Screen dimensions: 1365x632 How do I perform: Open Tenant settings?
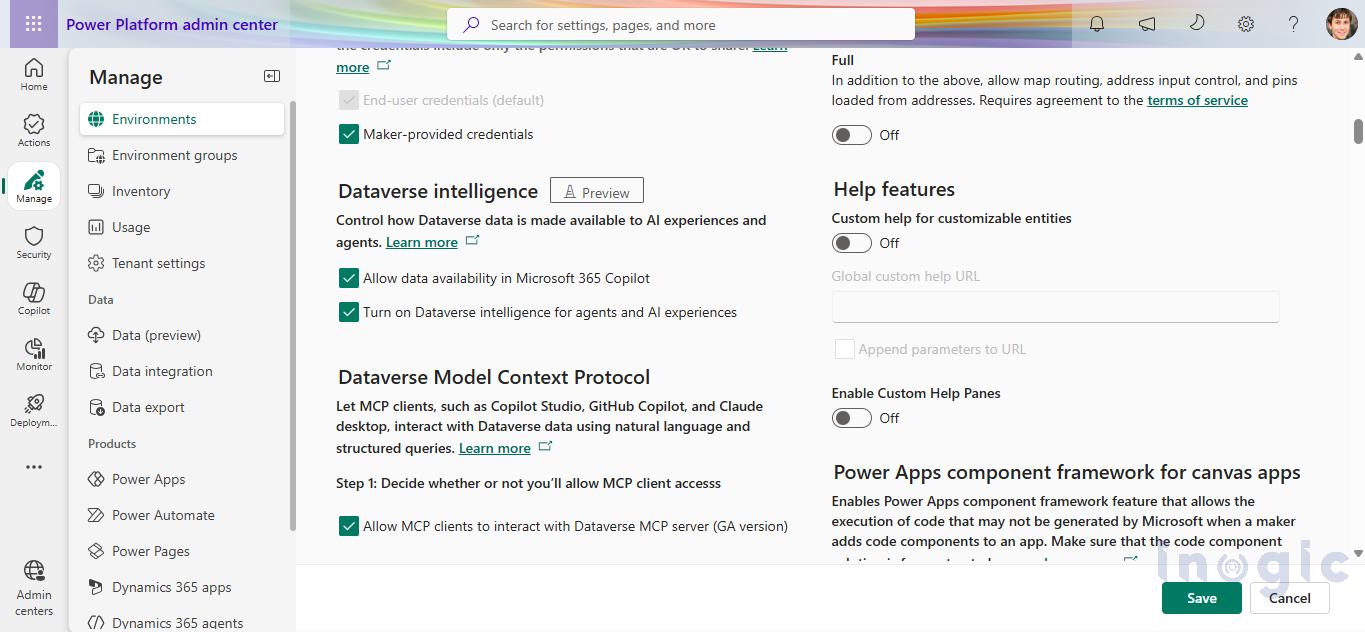click(182, 263)
